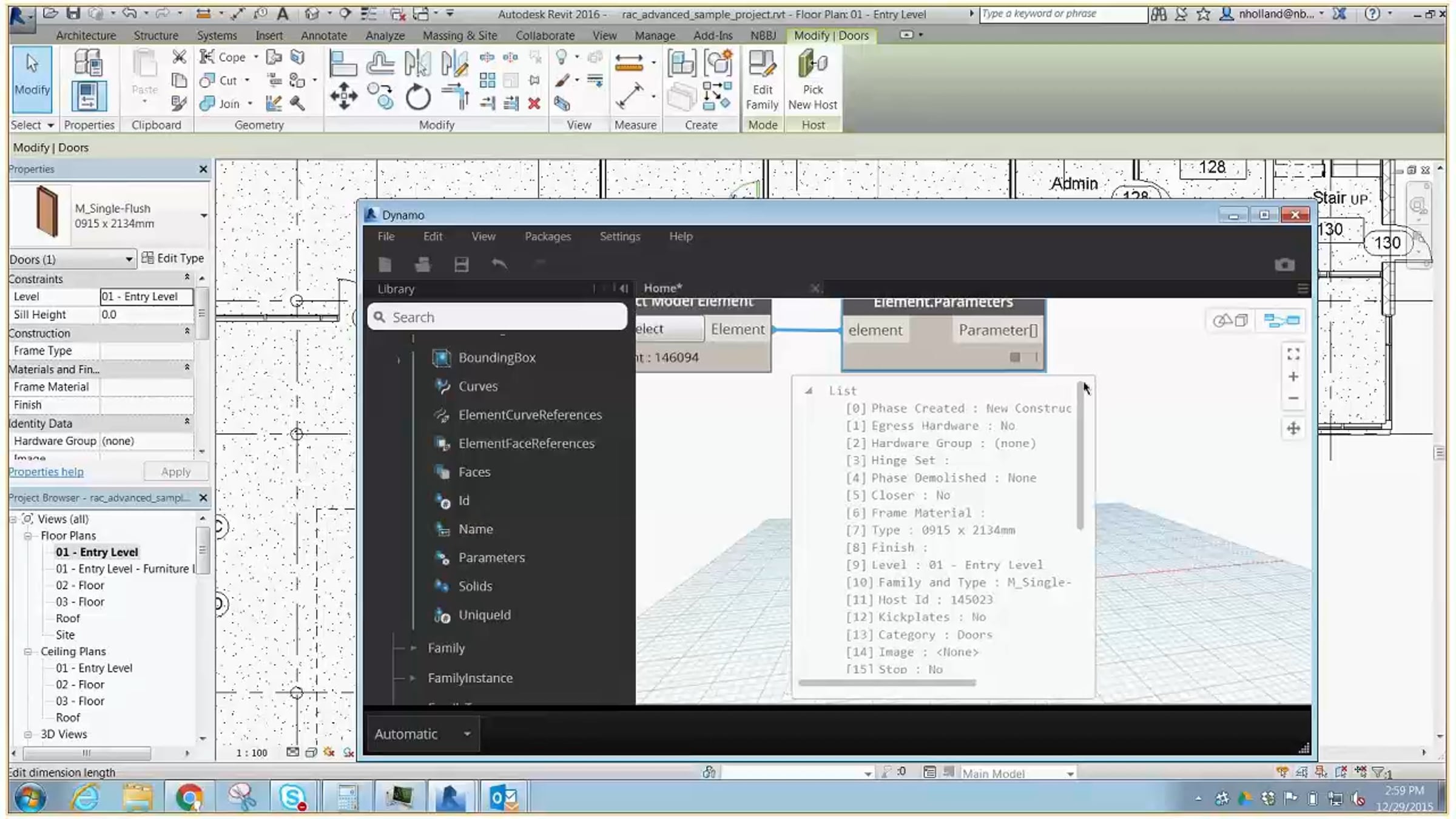Open the Packages menu in Dynamo
The image size is (1456, 819).
pyautogui.click(x=547, y=237)
